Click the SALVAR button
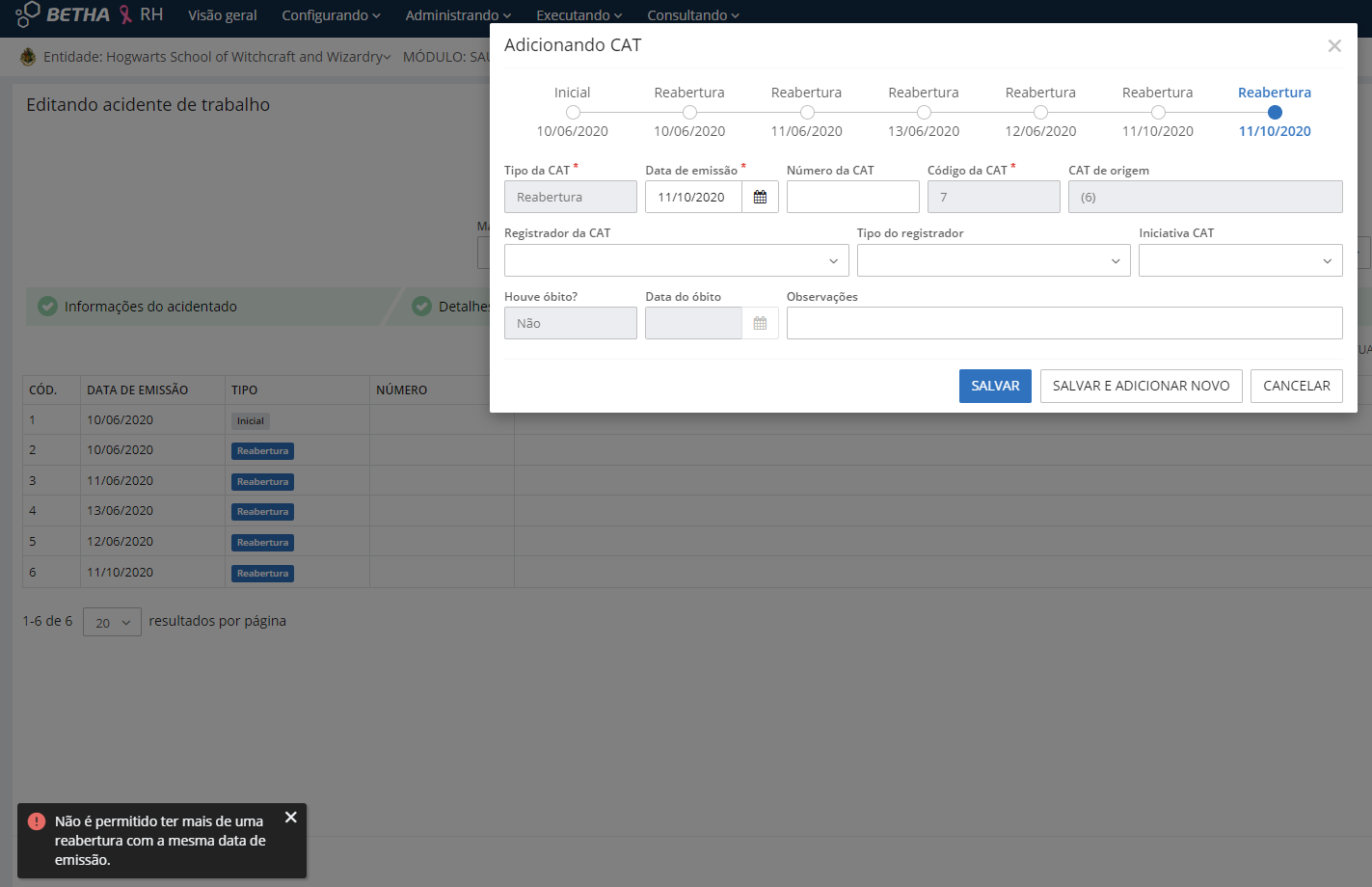 995,386
